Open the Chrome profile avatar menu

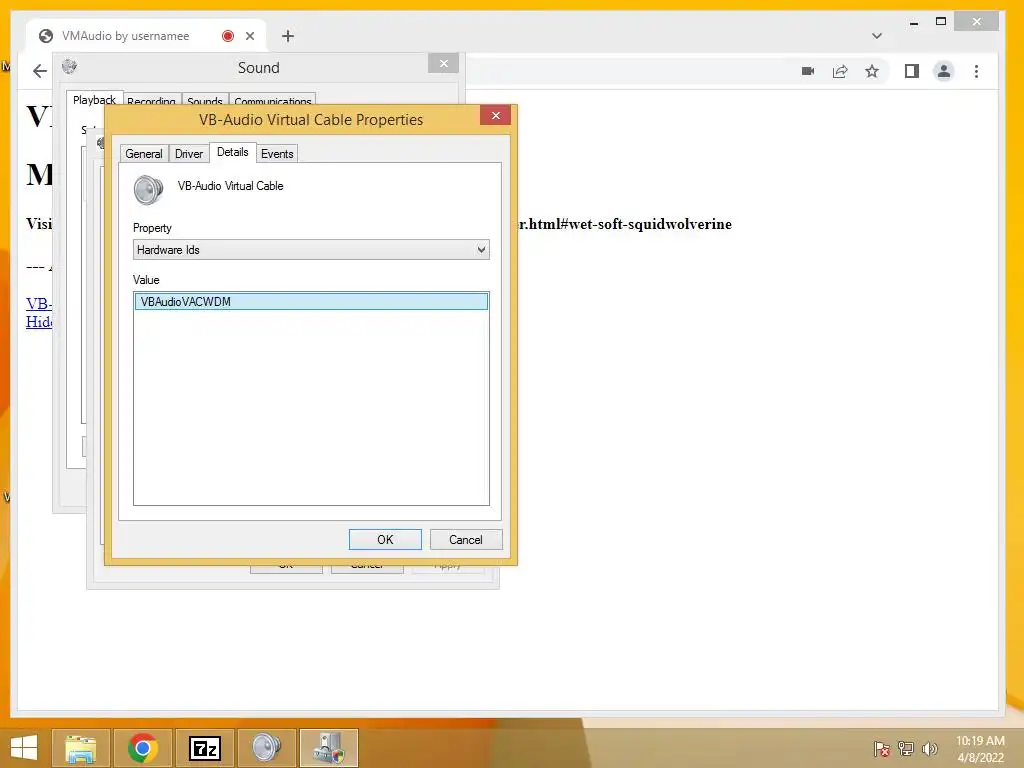click(944, 71)
